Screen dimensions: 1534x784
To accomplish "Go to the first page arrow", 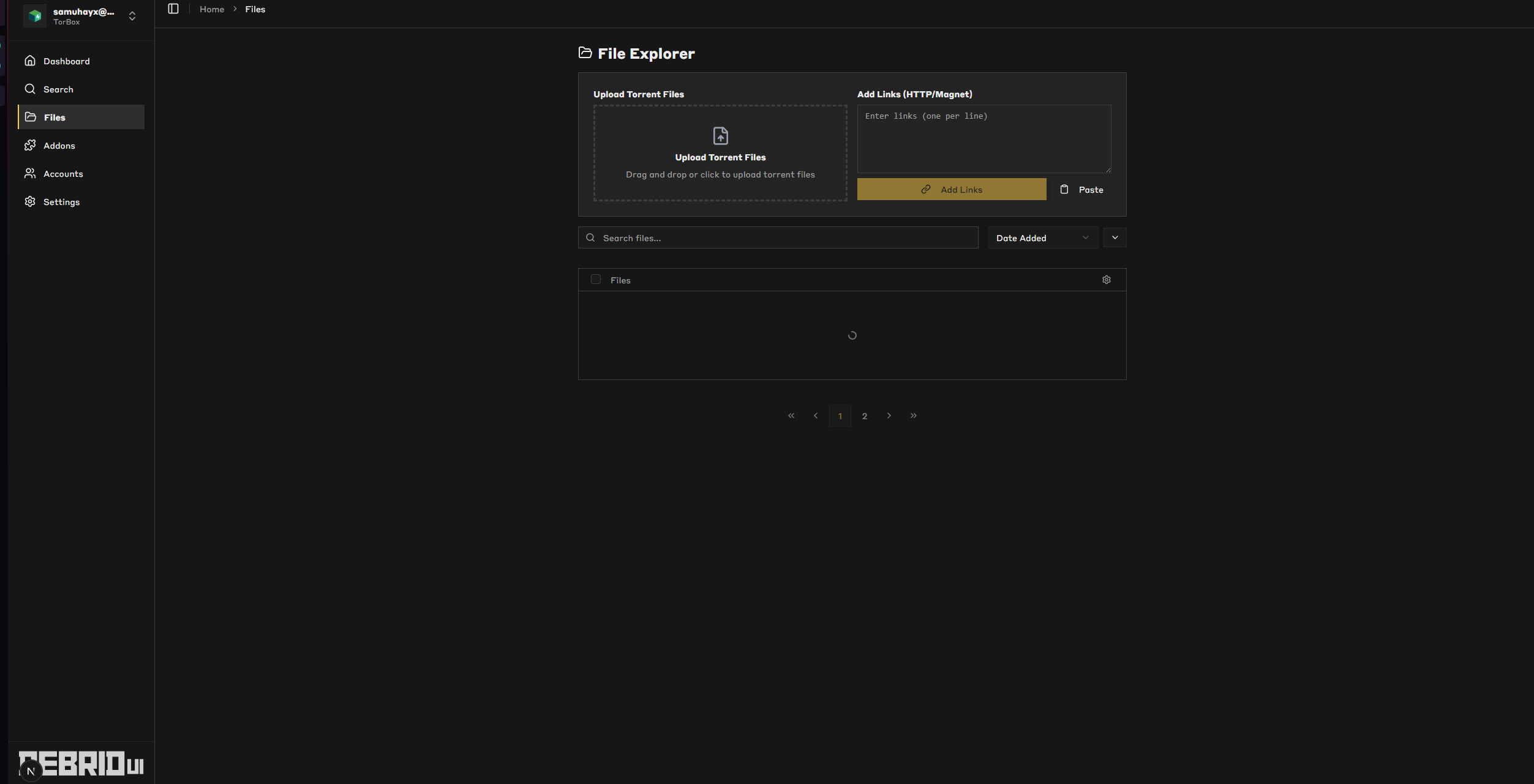I will (x=791, y=416).
